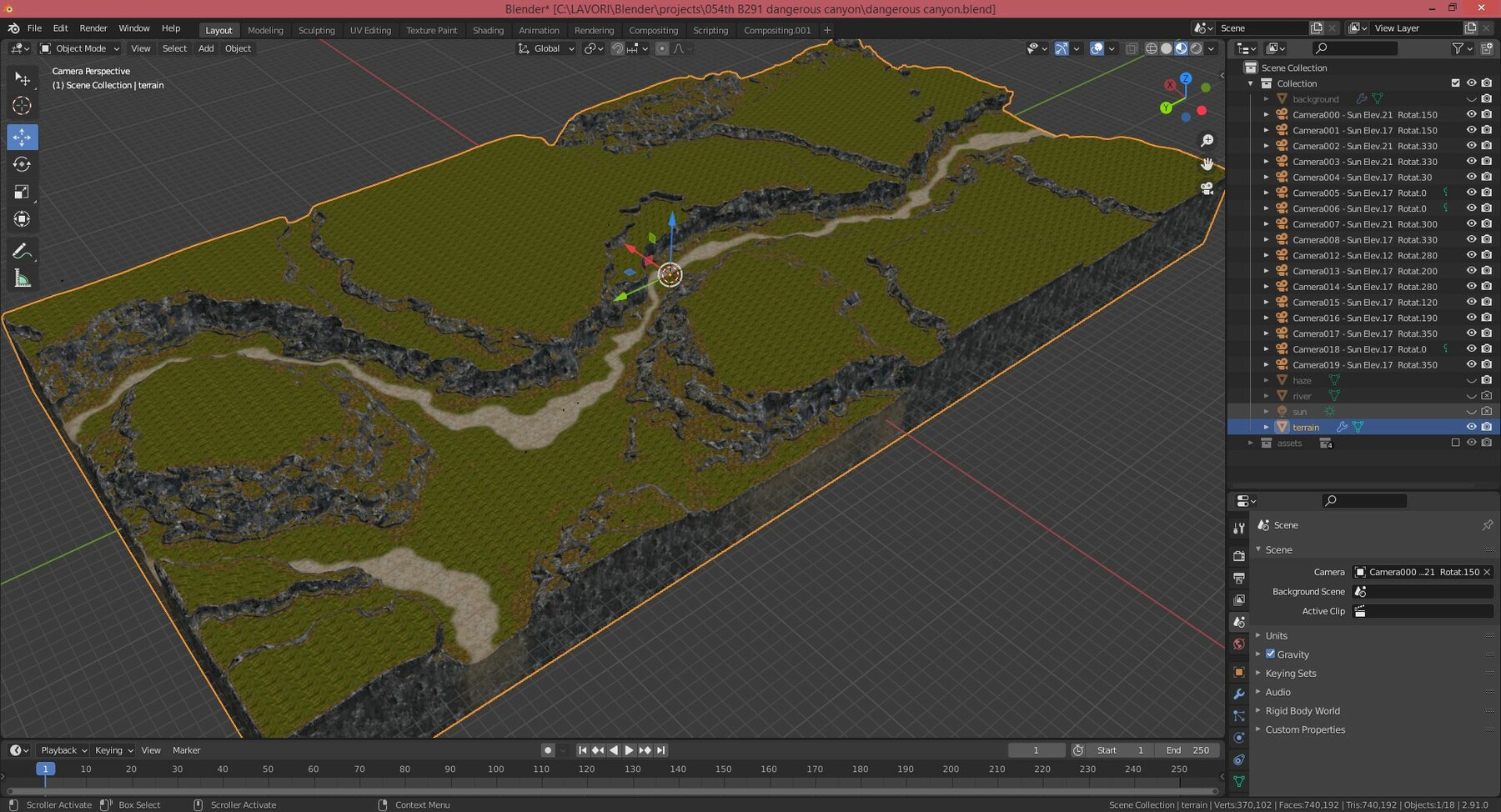
Task: Toggle visibility of the haze object
Action: pos(1471,379)
